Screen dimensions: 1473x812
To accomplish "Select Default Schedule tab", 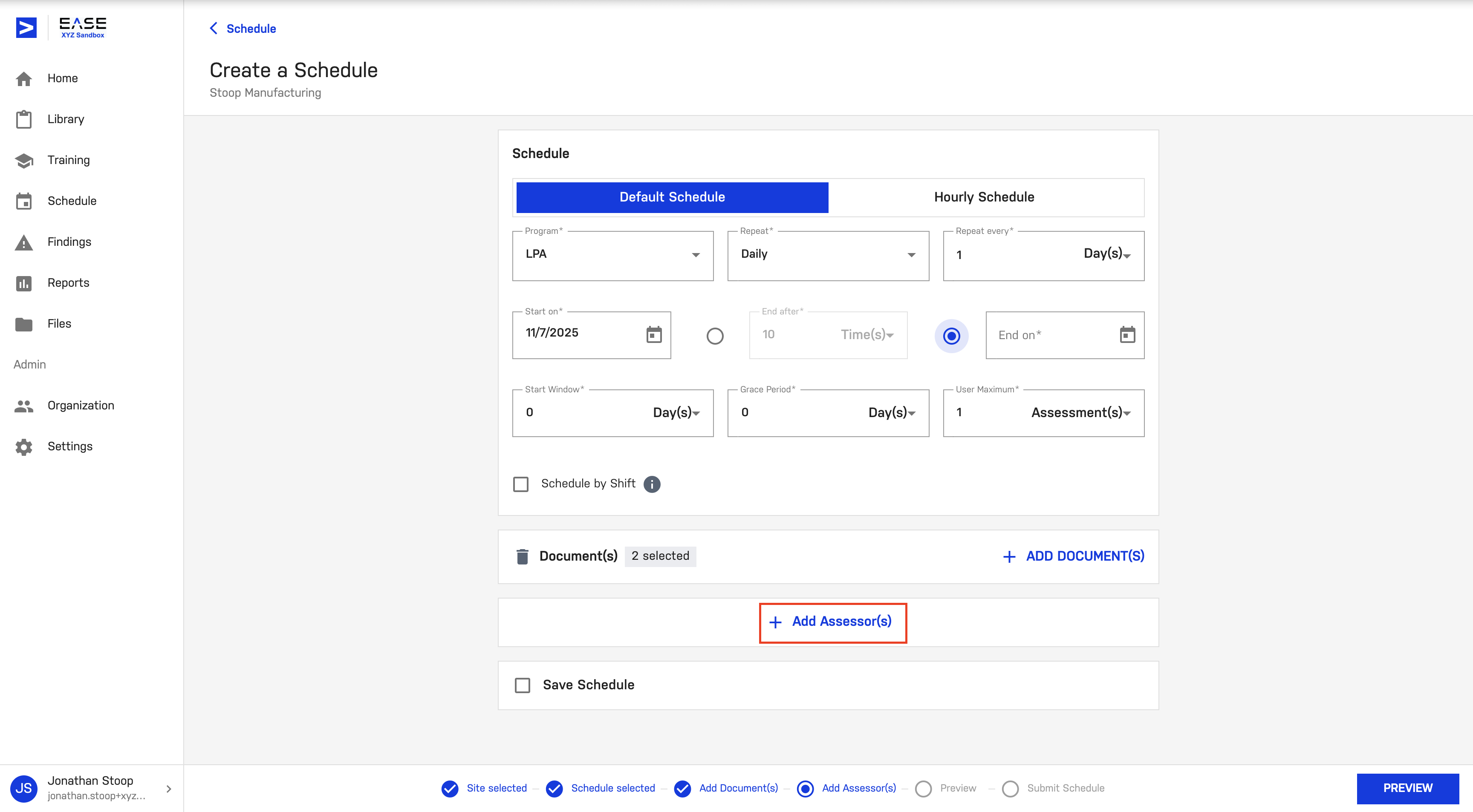I will point(672,197).
